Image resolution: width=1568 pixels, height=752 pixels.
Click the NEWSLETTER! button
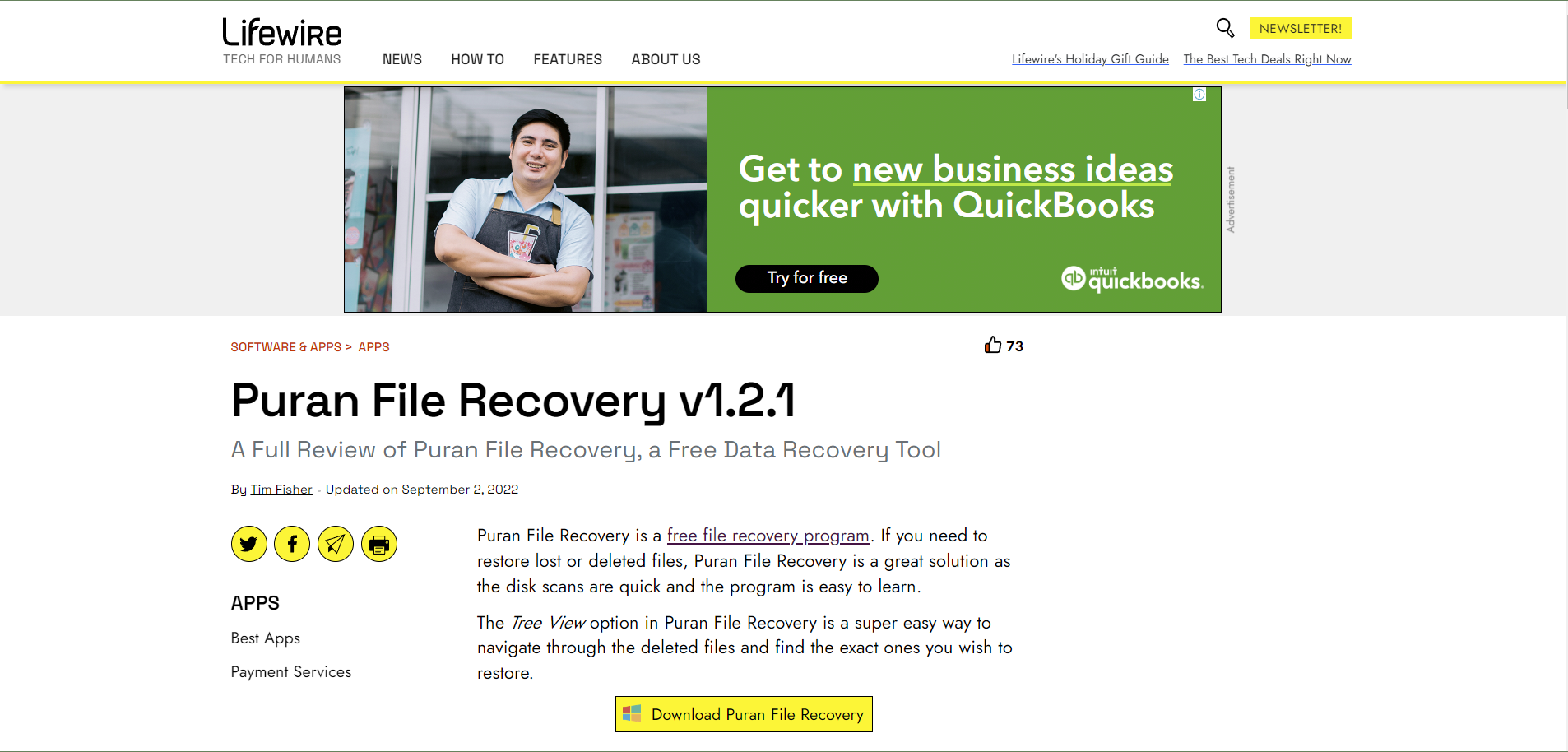(1301, 28)
